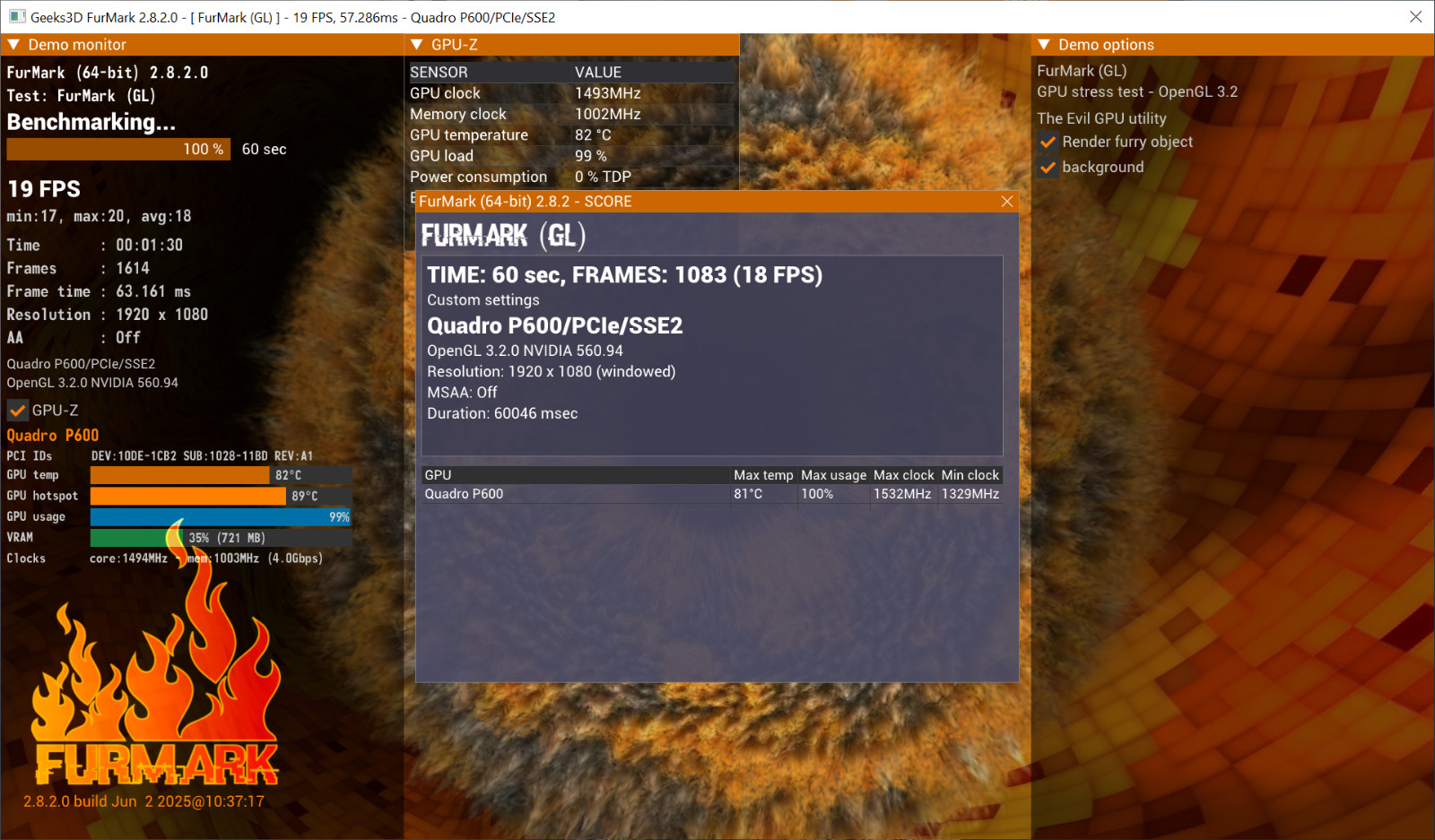The height and width of the screenshot is (840, 1435).
Task: Collapse the GPU-Z panel
Action: click(x=416, y=45)
